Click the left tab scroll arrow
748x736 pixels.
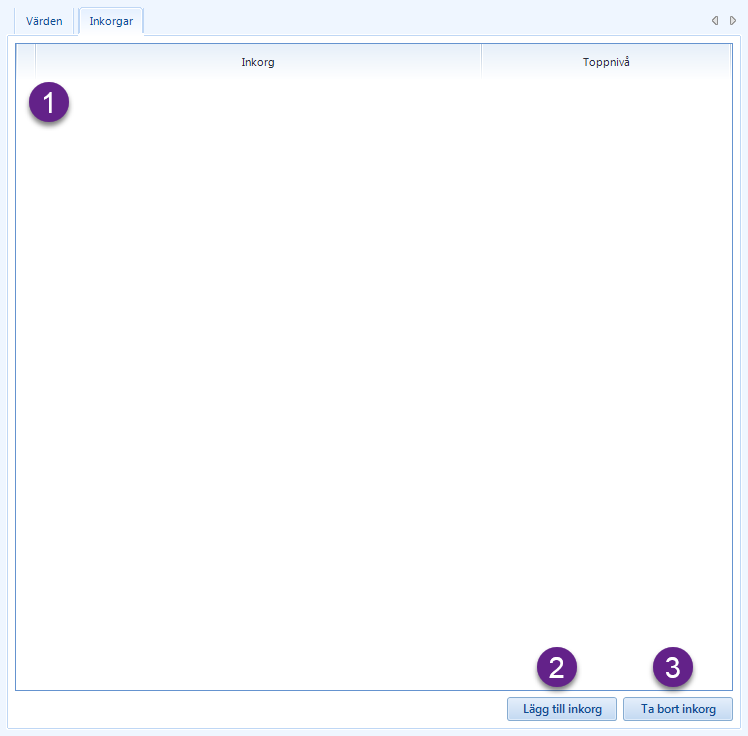pyautogui.click(x=715, y=21)
